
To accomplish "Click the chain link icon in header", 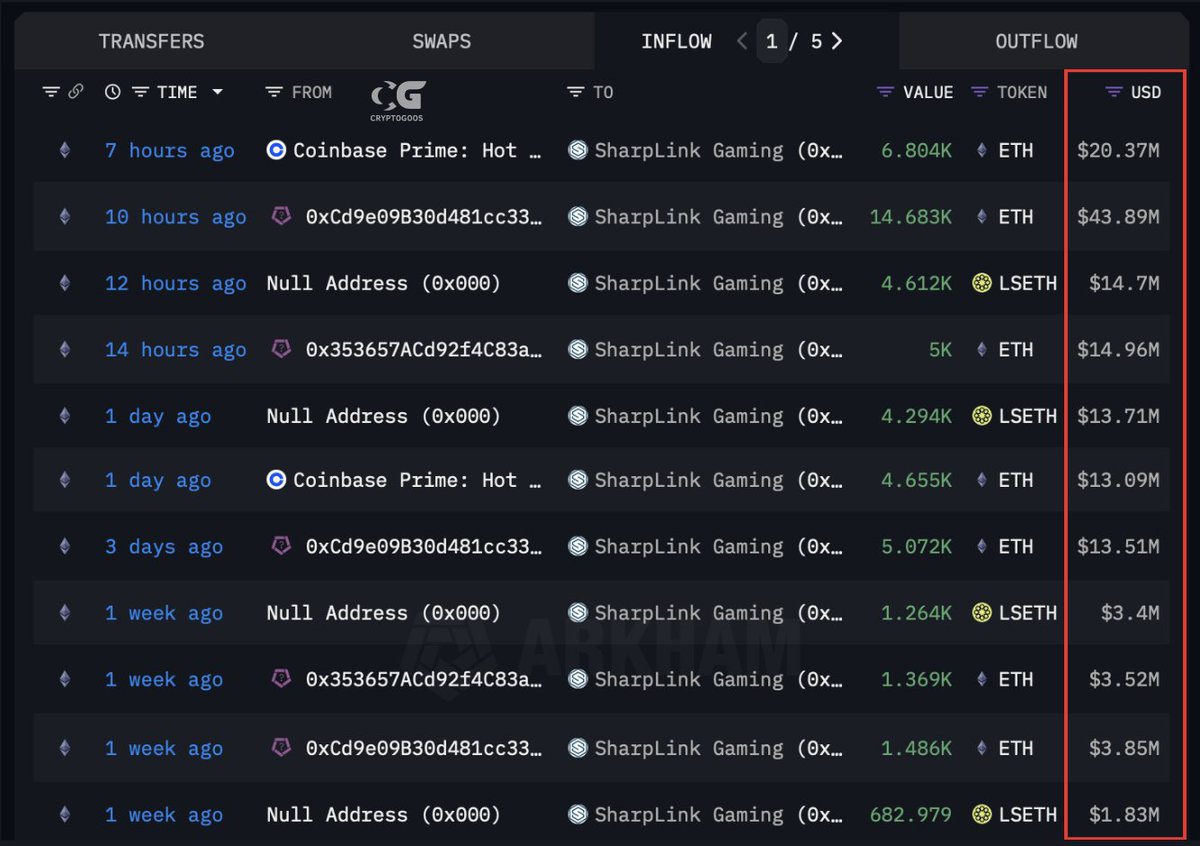I will (x=76, y=92).
